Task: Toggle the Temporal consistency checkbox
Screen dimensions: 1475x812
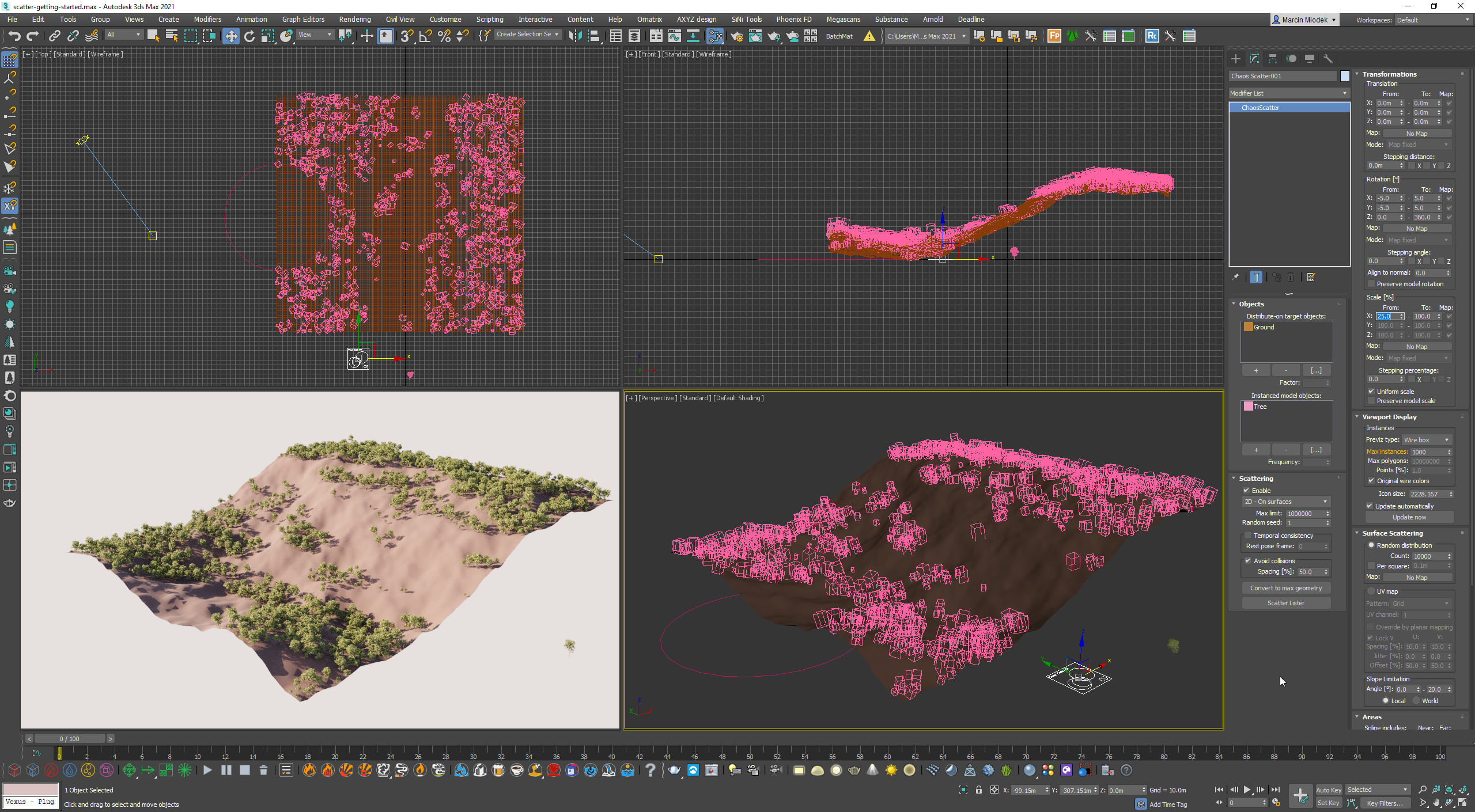Action: pyautogui.click(x=1248, y=536)
